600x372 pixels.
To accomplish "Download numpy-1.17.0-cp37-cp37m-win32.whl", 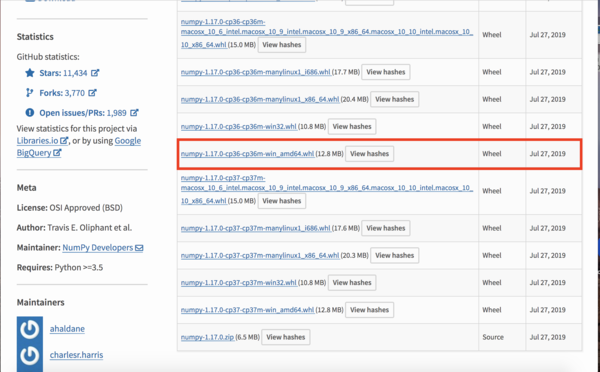I will [x=238, y=282].
